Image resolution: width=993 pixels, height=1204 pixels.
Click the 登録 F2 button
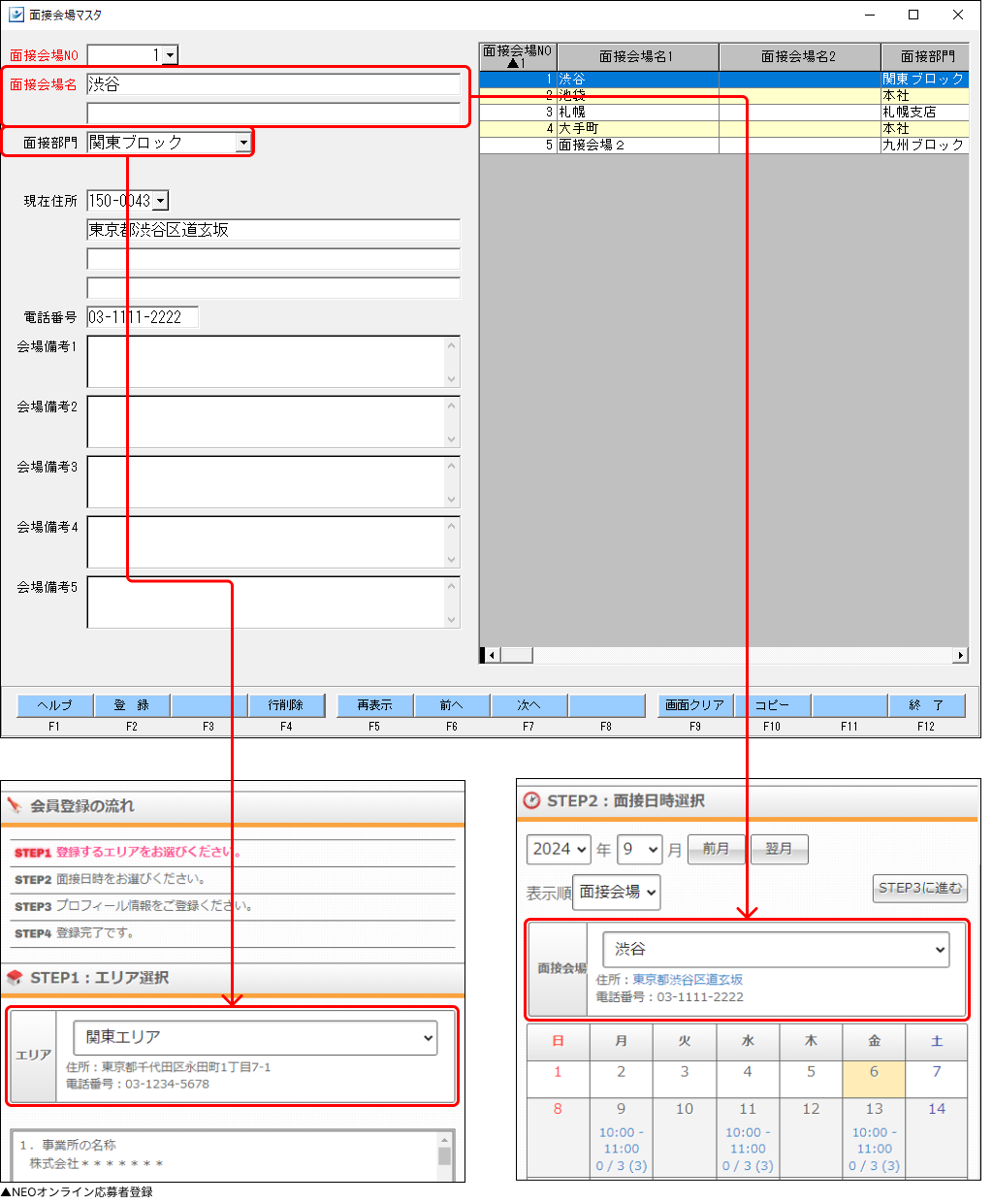[132, 705]
